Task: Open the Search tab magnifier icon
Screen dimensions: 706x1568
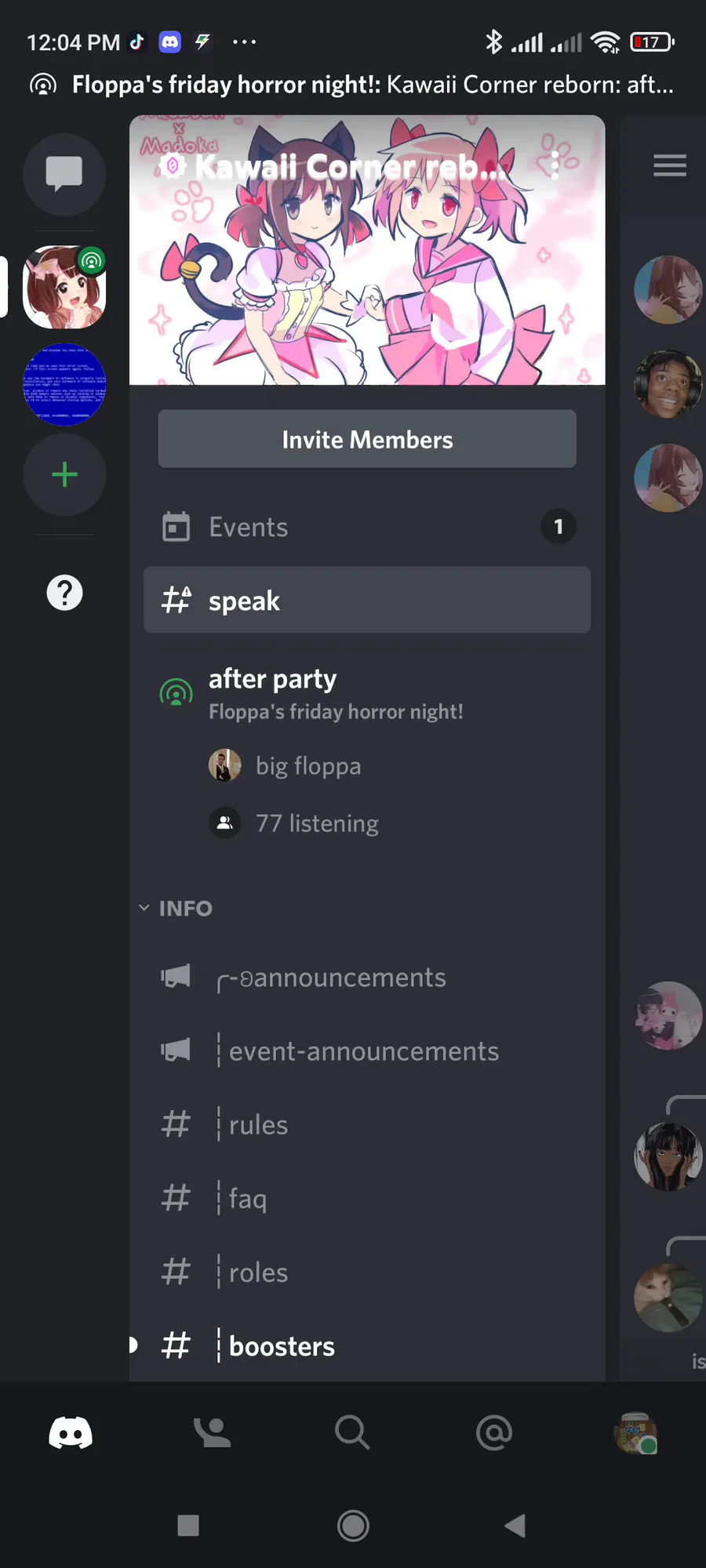Action: (x=352, y=1432)
